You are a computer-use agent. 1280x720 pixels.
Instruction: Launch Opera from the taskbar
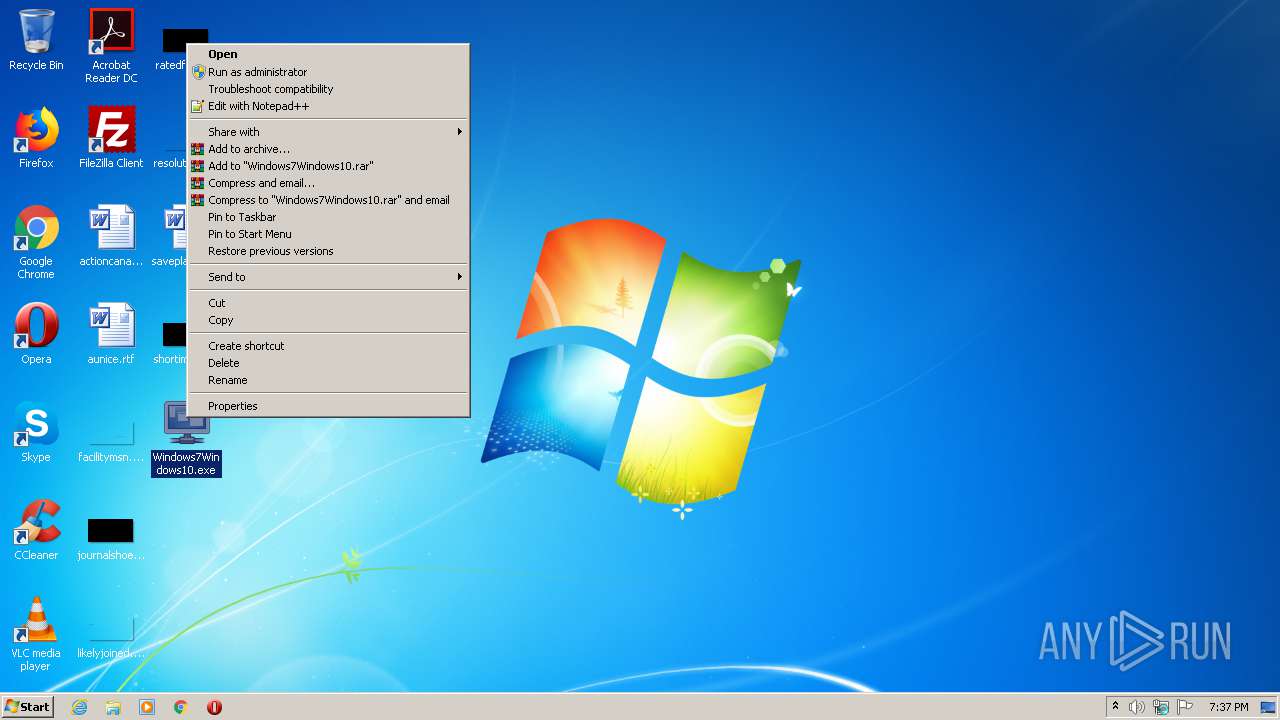coord(214,707)
